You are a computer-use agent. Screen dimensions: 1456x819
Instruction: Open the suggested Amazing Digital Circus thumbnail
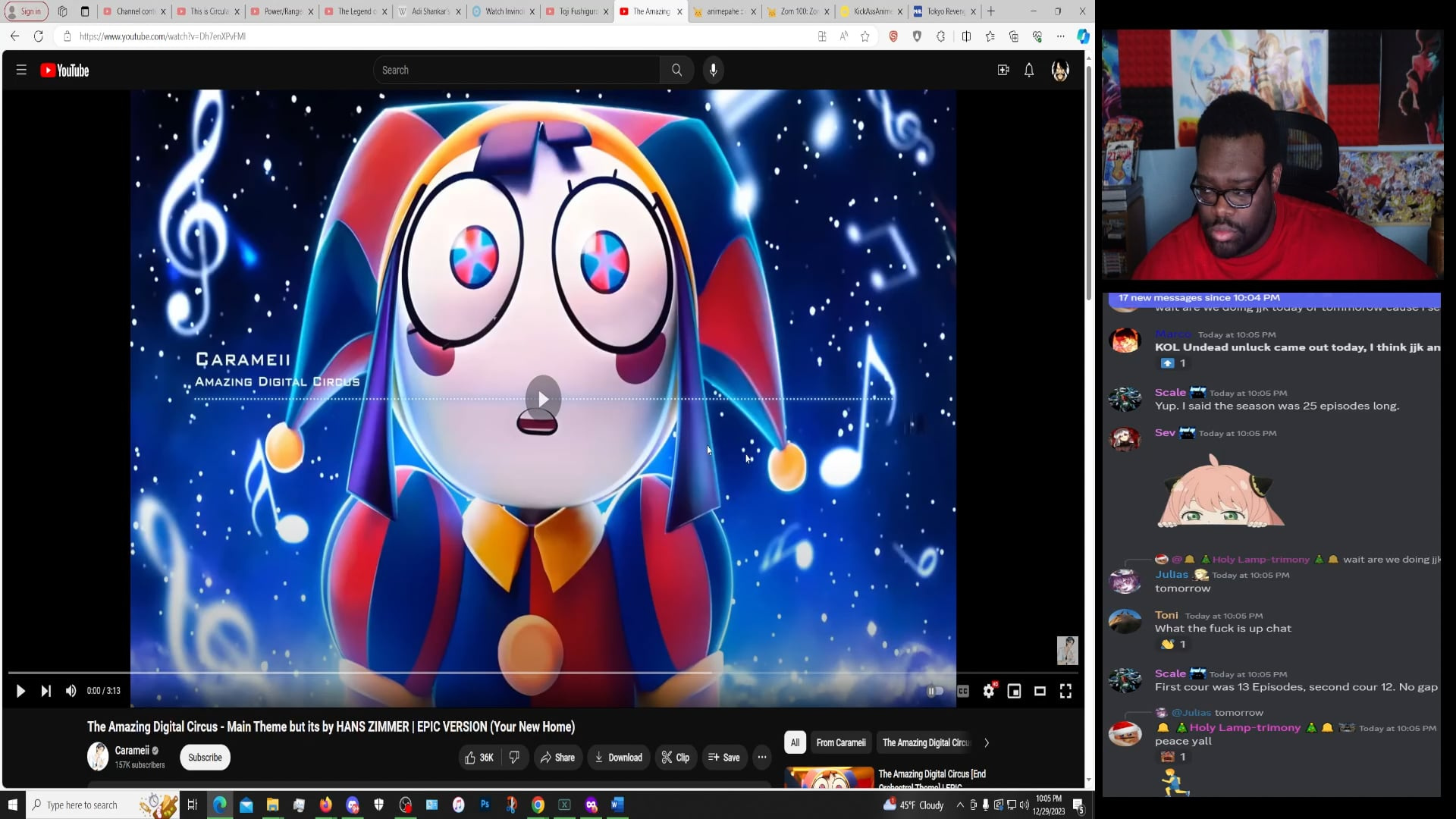[x=830, y=777]
